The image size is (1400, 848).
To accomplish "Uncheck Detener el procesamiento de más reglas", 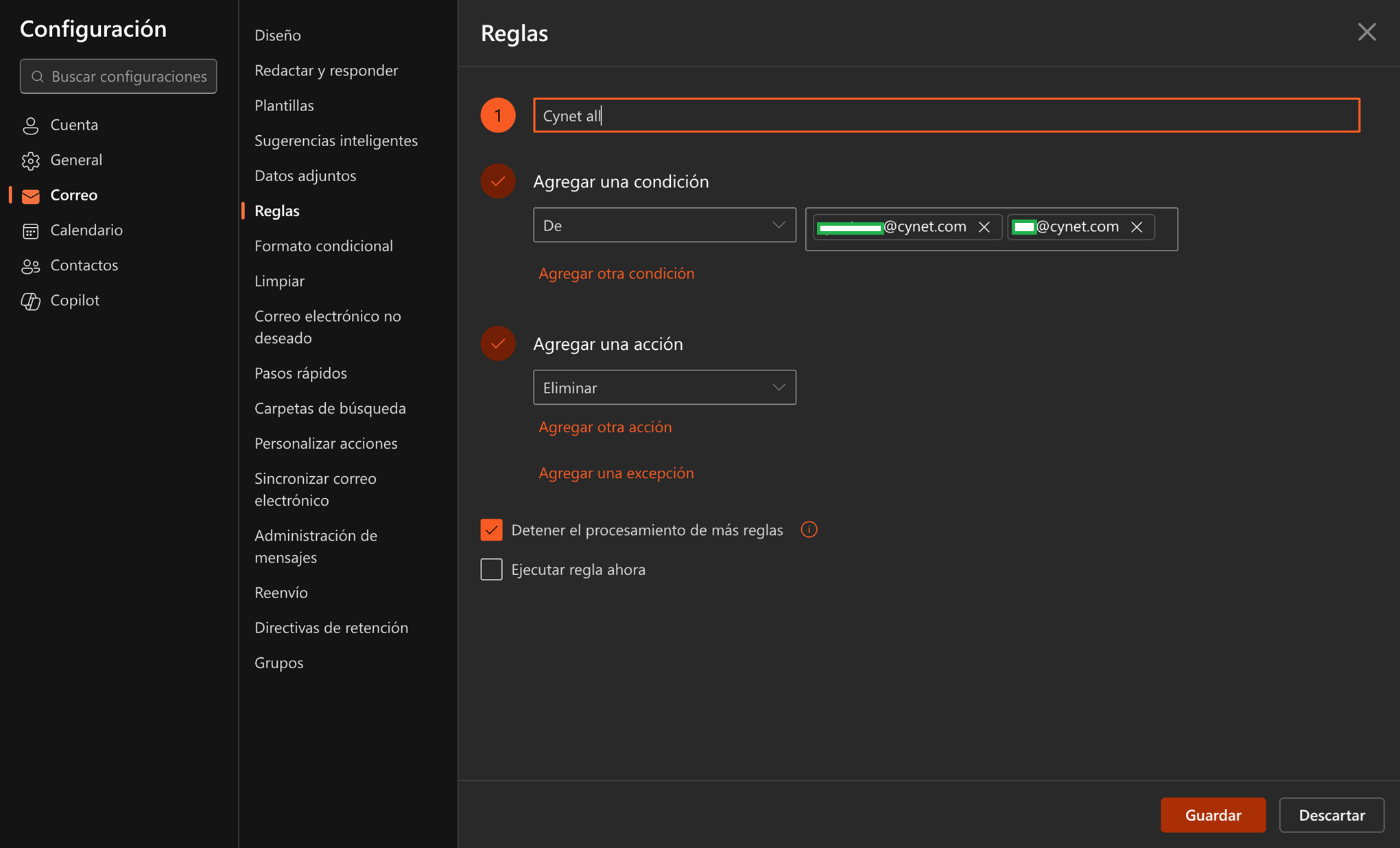I will tap(491, 530).
